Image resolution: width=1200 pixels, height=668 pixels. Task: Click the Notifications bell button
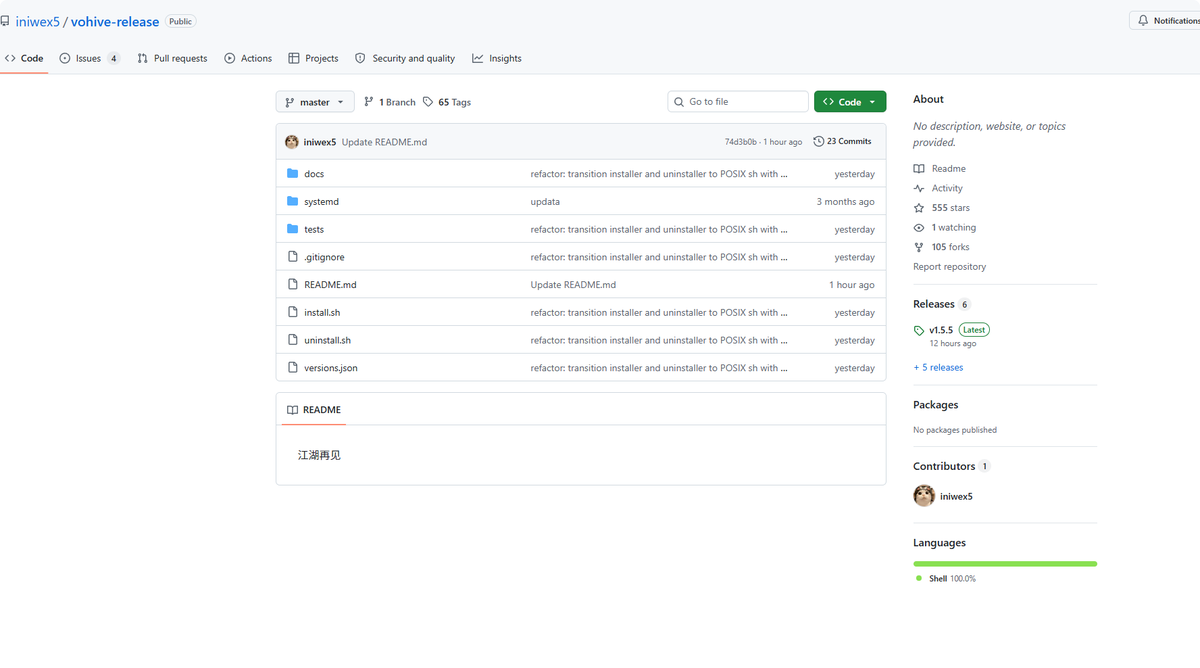tap(1165, 20)
